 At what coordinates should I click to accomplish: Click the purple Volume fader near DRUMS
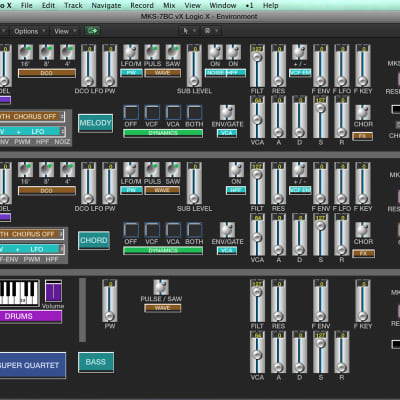click(x=53, y=291)
